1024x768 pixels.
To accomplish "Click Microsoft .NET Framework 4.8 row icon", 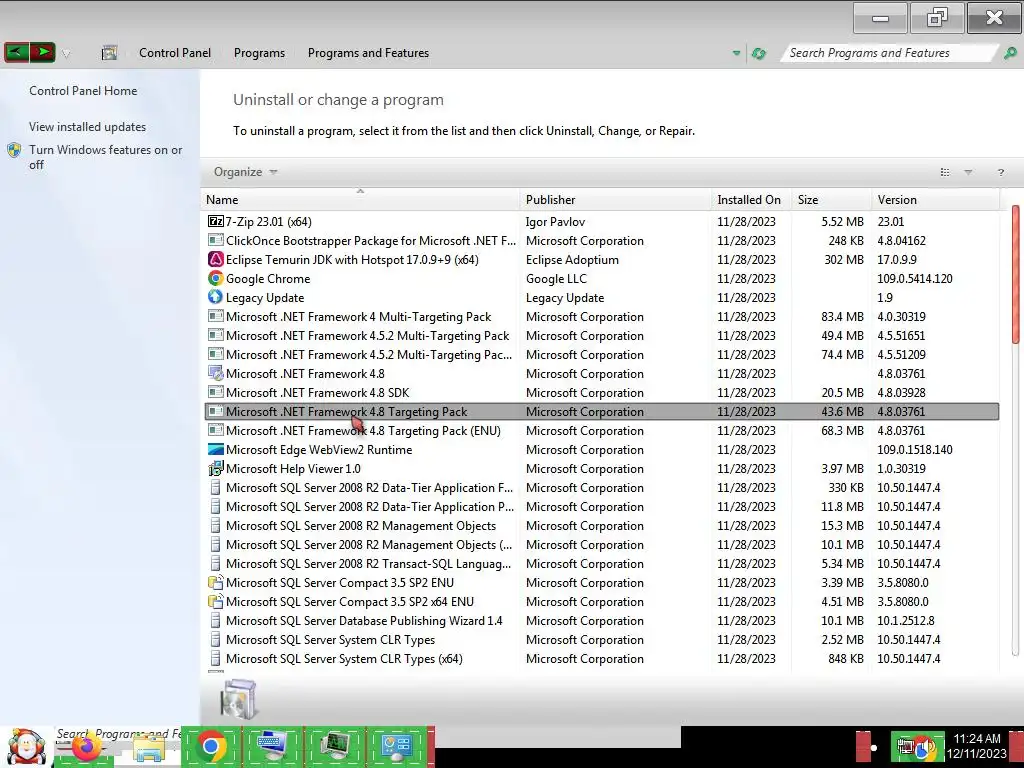I will 216,374.
